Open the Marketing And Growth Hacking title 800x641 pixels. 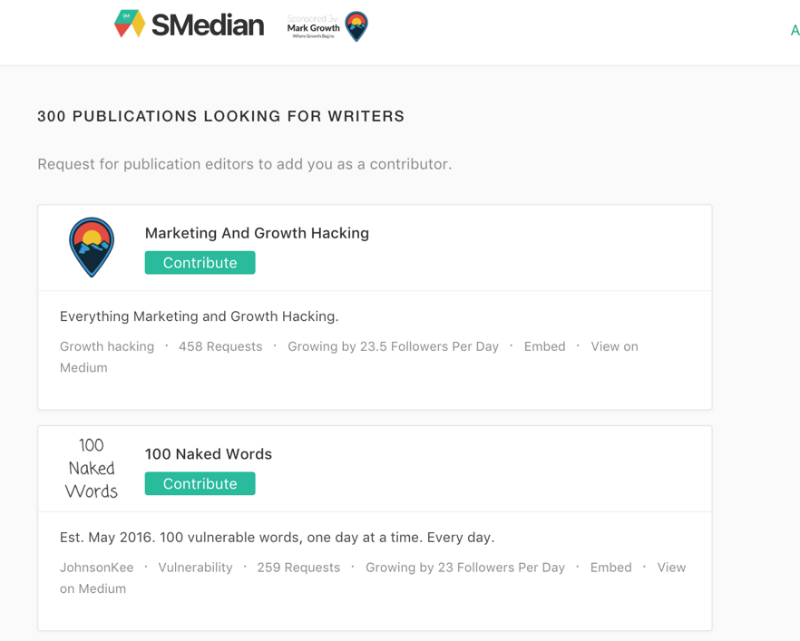[x=257, y=233]
